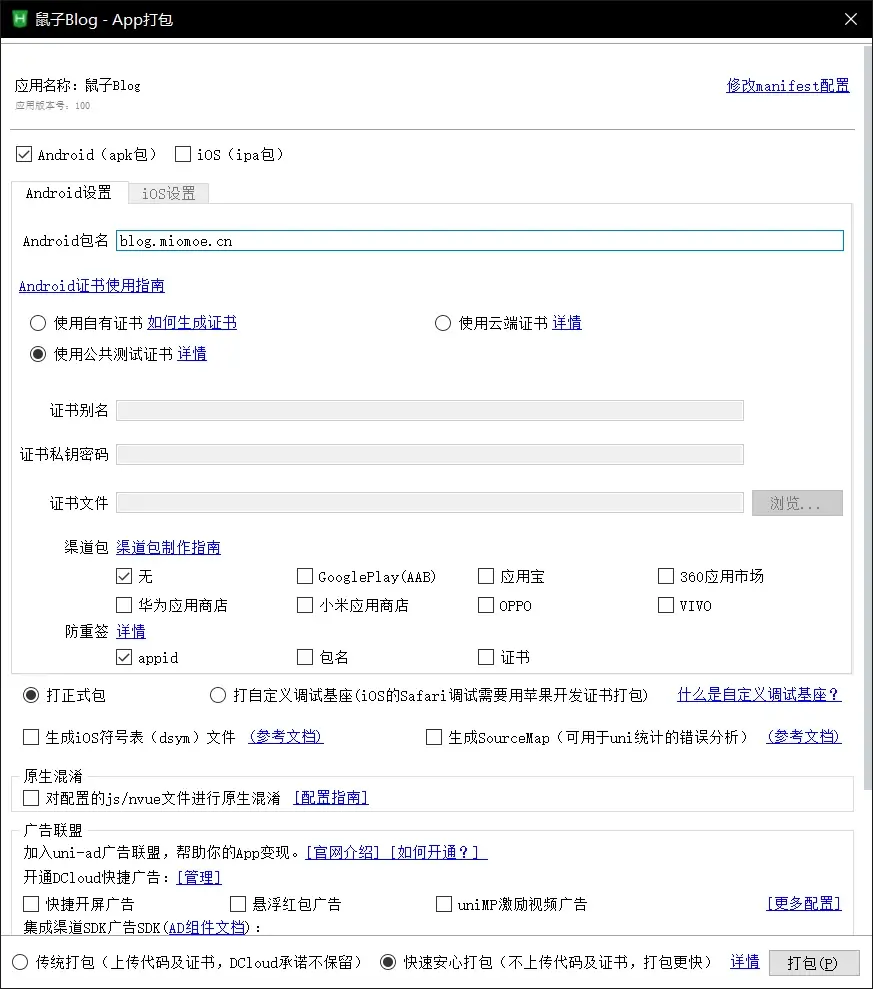Click the 打包(P) button
873x989 pixels.
[814, 962]
